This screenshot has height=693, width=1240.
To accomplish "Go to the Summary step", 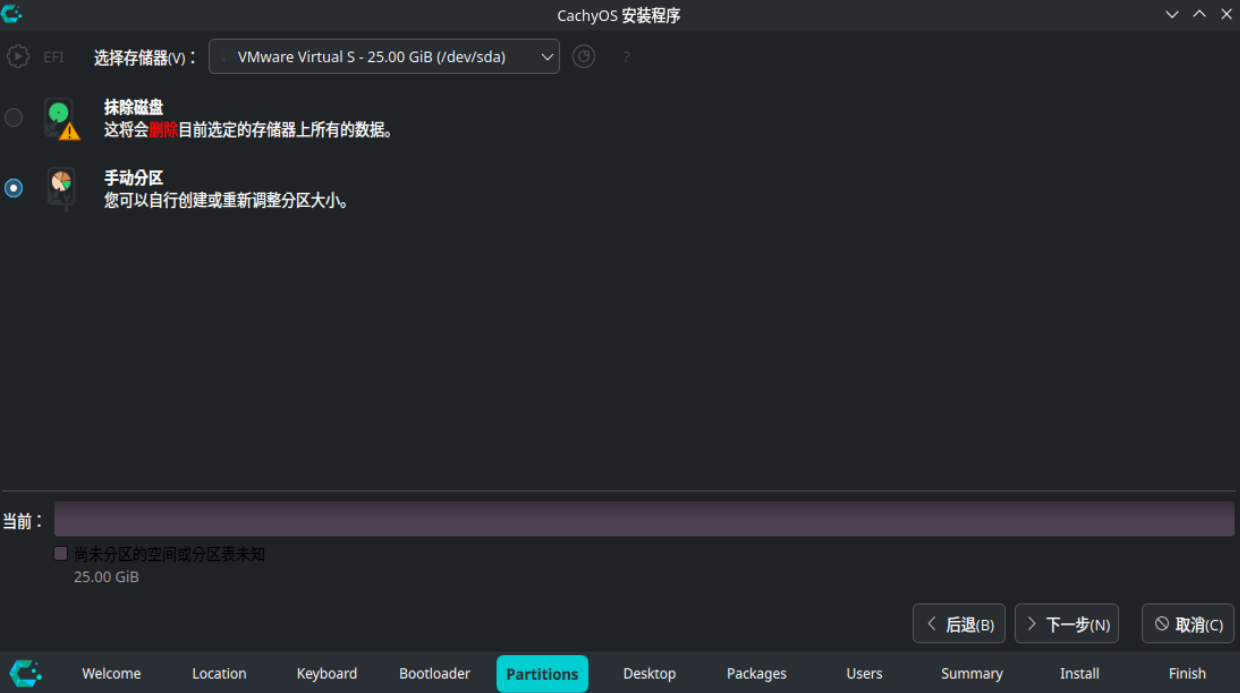I will click(972, 674).
